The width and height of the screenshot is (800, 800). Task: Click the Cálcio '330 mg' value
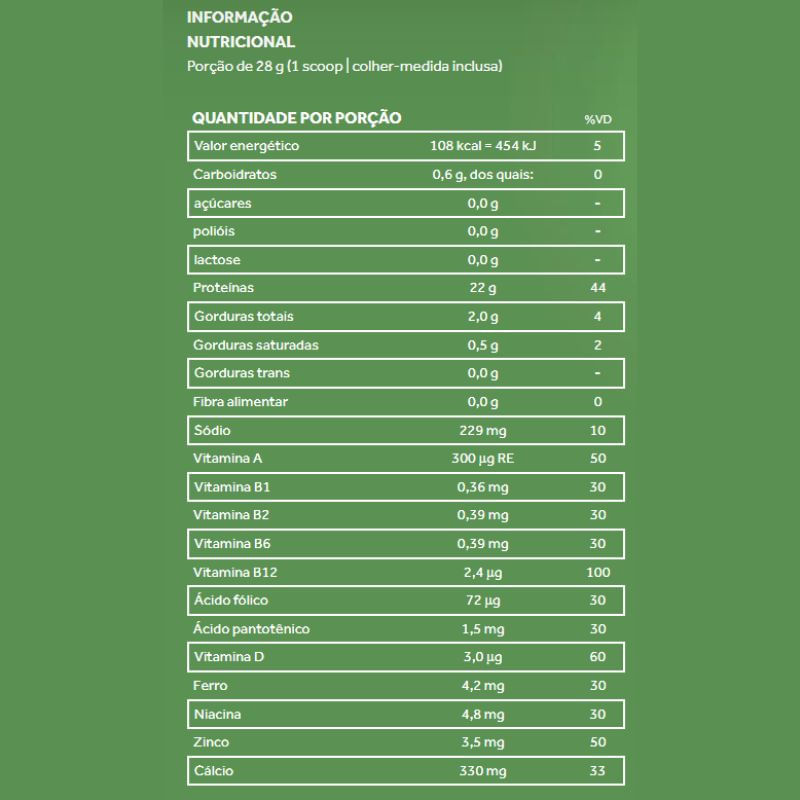(483, 772)
